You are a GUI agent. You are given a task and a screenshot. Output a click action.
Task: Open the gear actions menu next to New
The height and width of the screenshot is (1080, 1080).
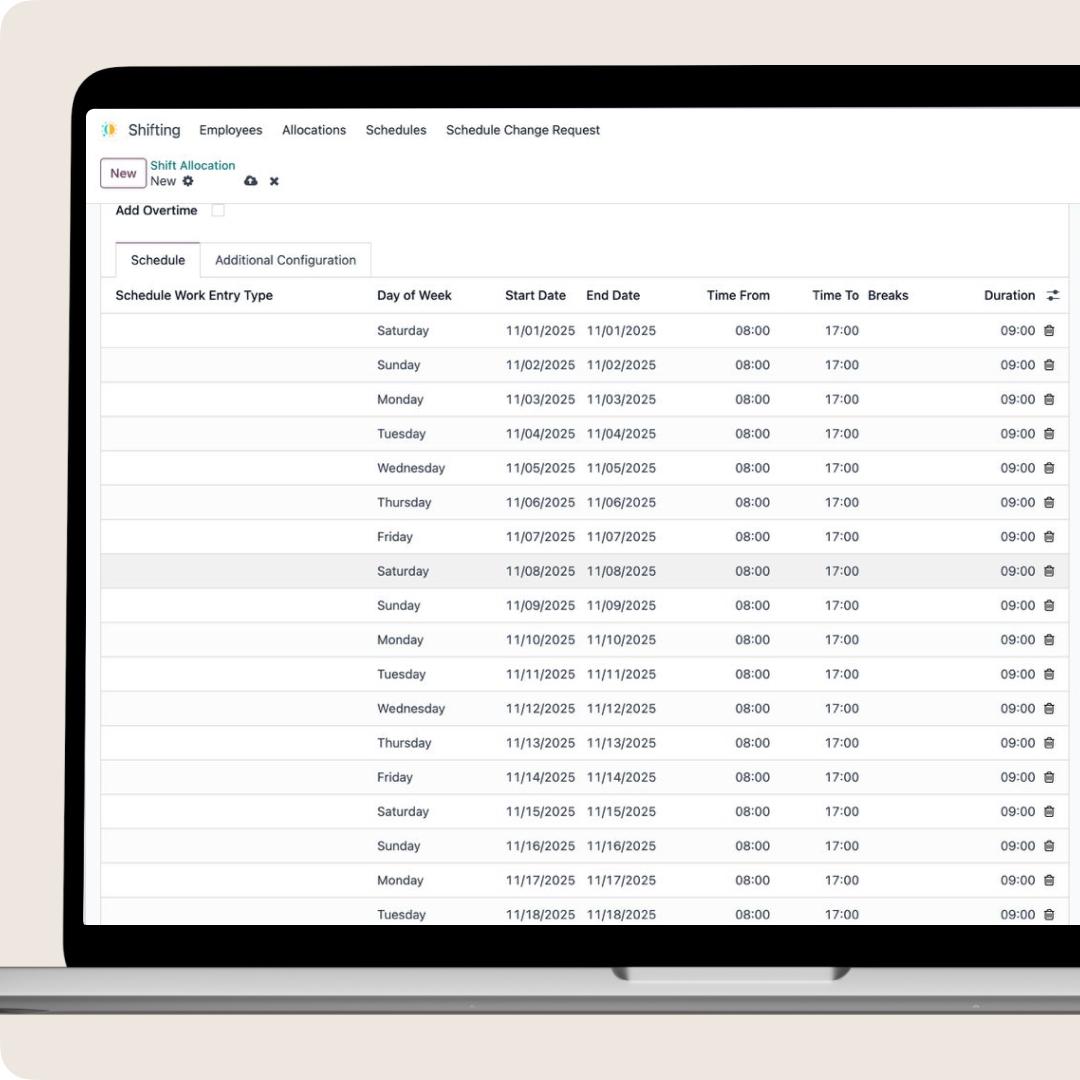(x=188, y=181)
